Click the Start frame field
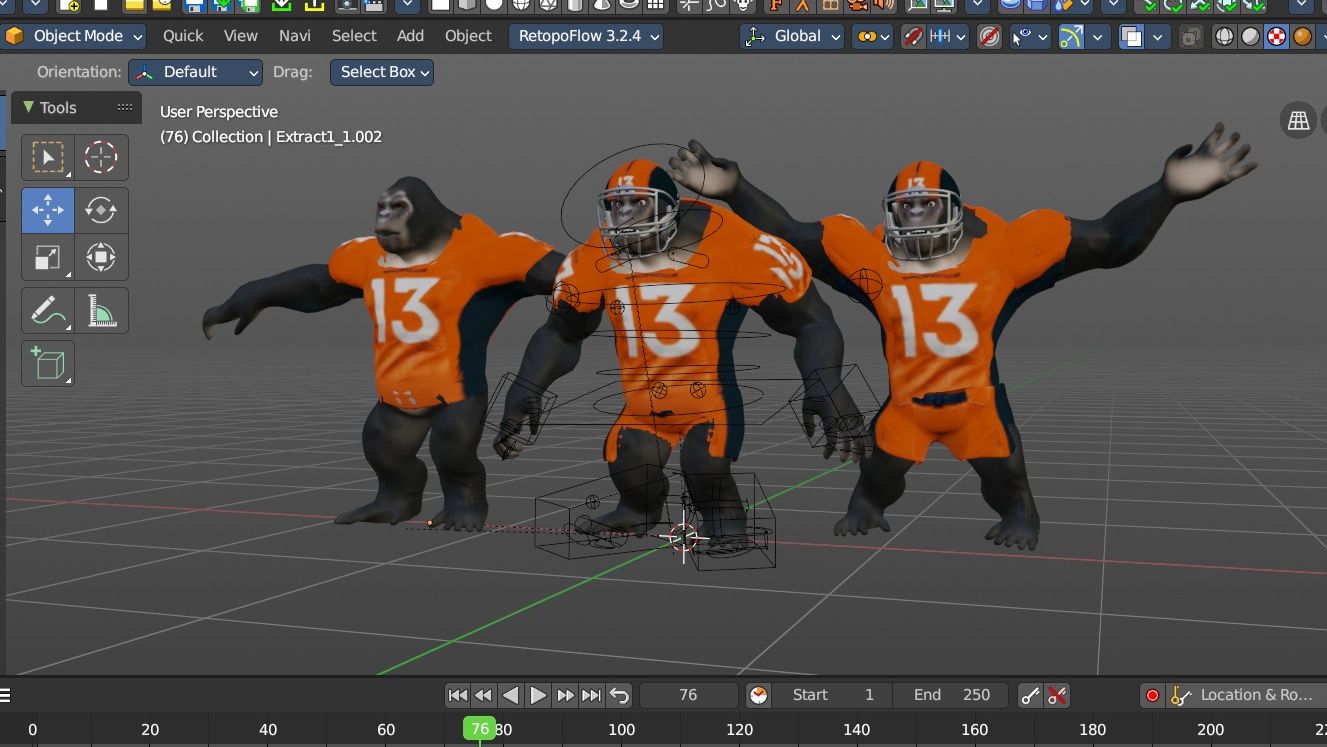The height and width of the screenshot is (747, 1327). 835,695
